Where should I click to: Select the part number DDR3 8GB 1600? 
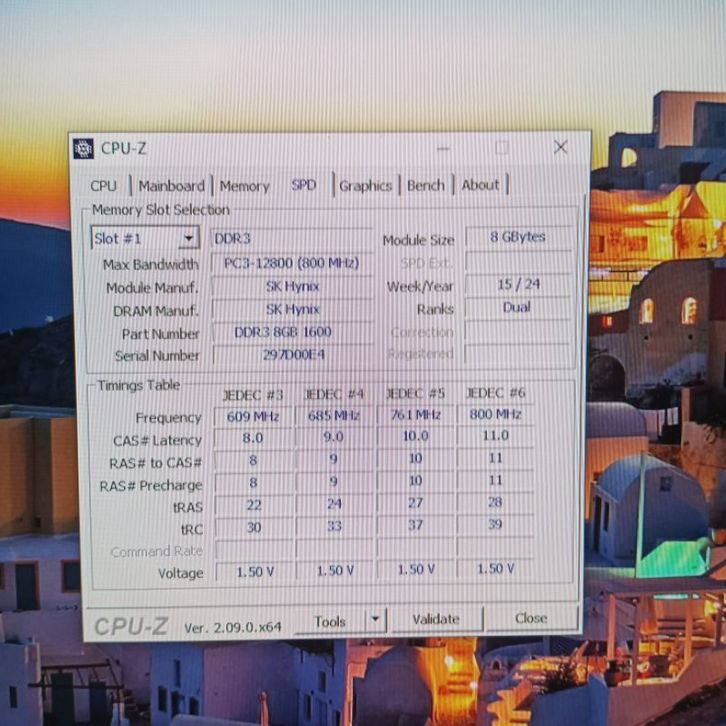pyautogui.click(x=292, y=332)
